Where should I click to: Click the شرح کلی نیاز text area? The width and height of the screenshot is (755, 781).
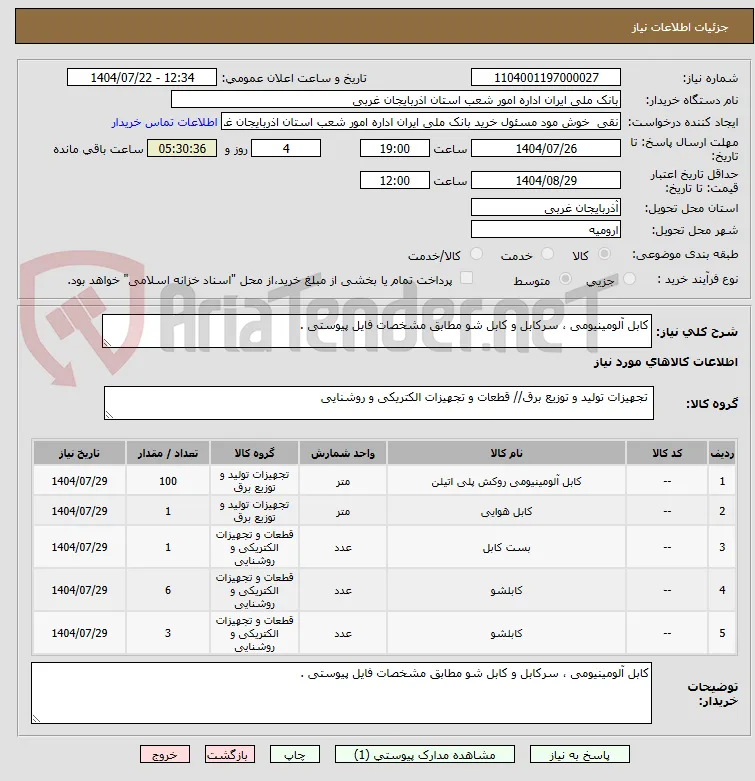tap(377, 331)
